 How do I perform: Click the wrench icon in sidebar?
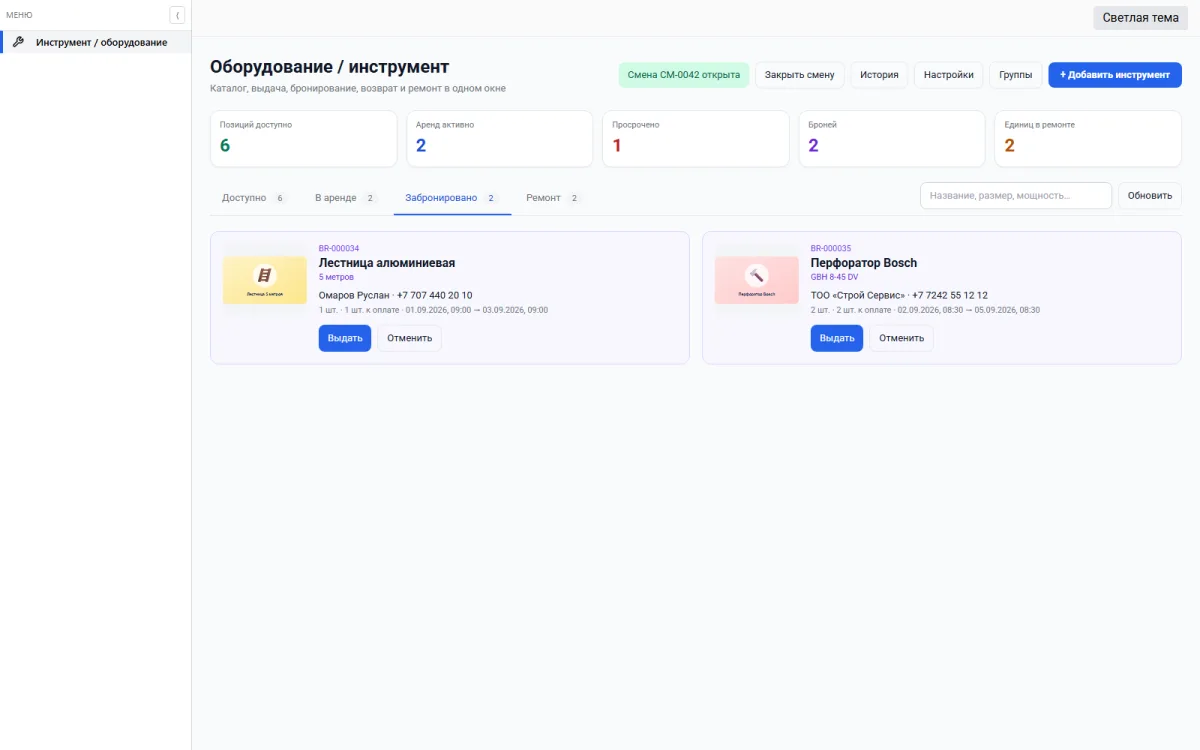coord(18,42)
